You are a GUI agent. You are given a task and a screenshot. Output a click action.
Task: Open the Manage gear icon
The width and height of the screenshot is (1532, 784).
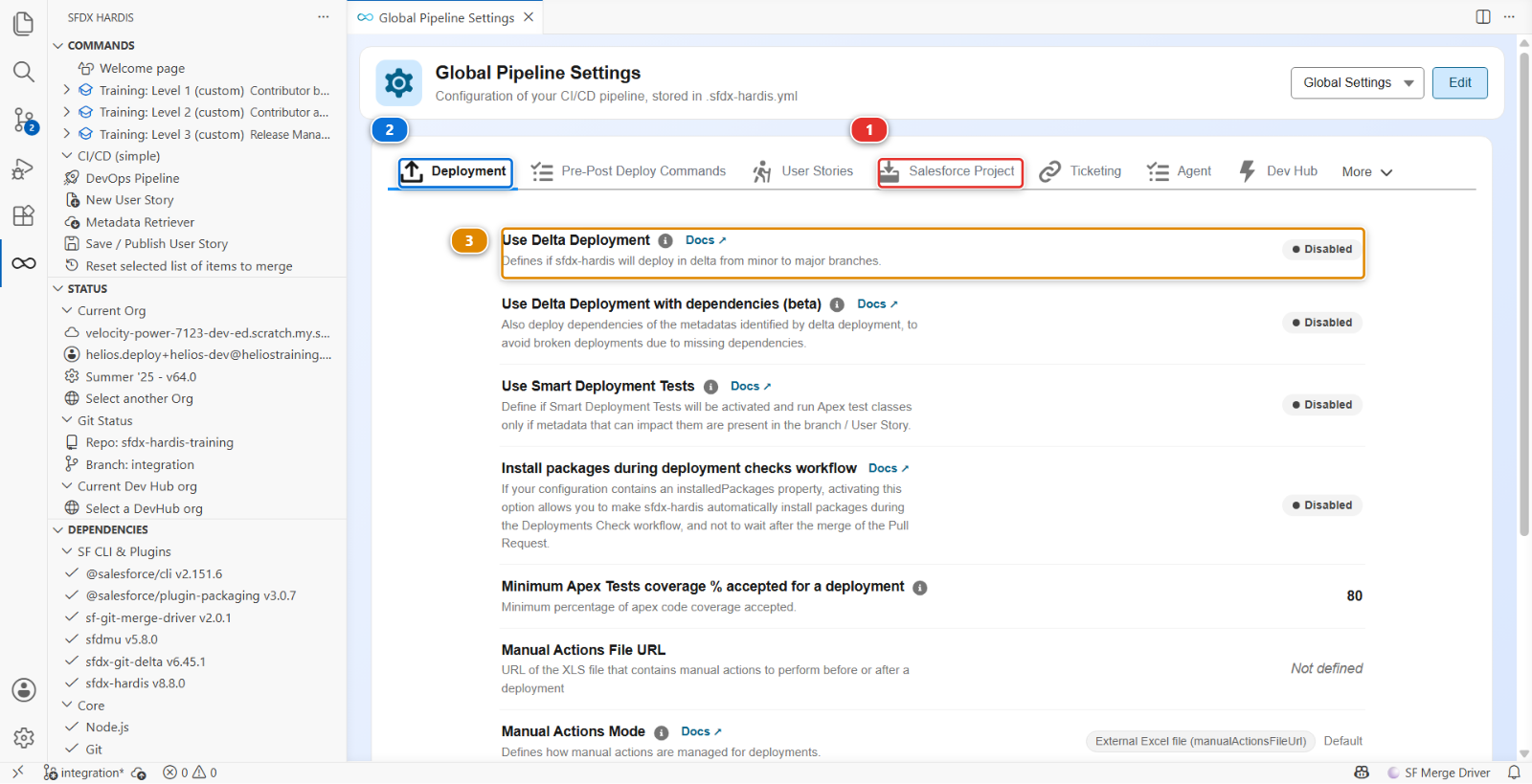pyautogui.click(x=24, y=738)
